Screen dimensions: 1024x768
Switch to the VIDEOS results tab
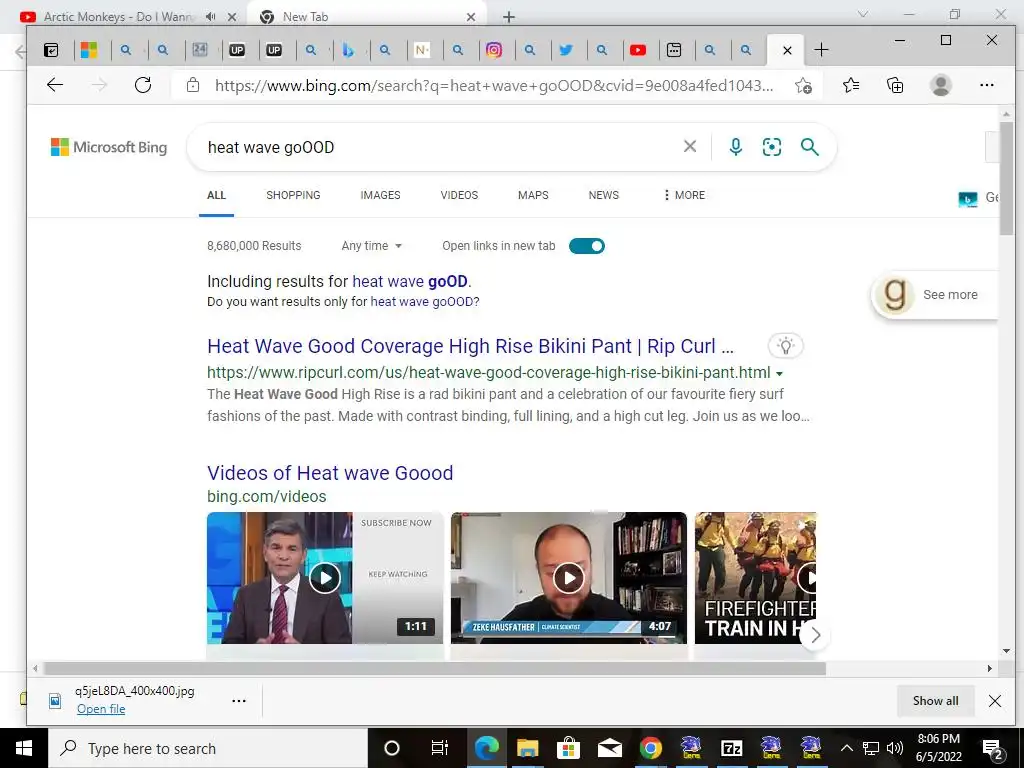point(459,195)
